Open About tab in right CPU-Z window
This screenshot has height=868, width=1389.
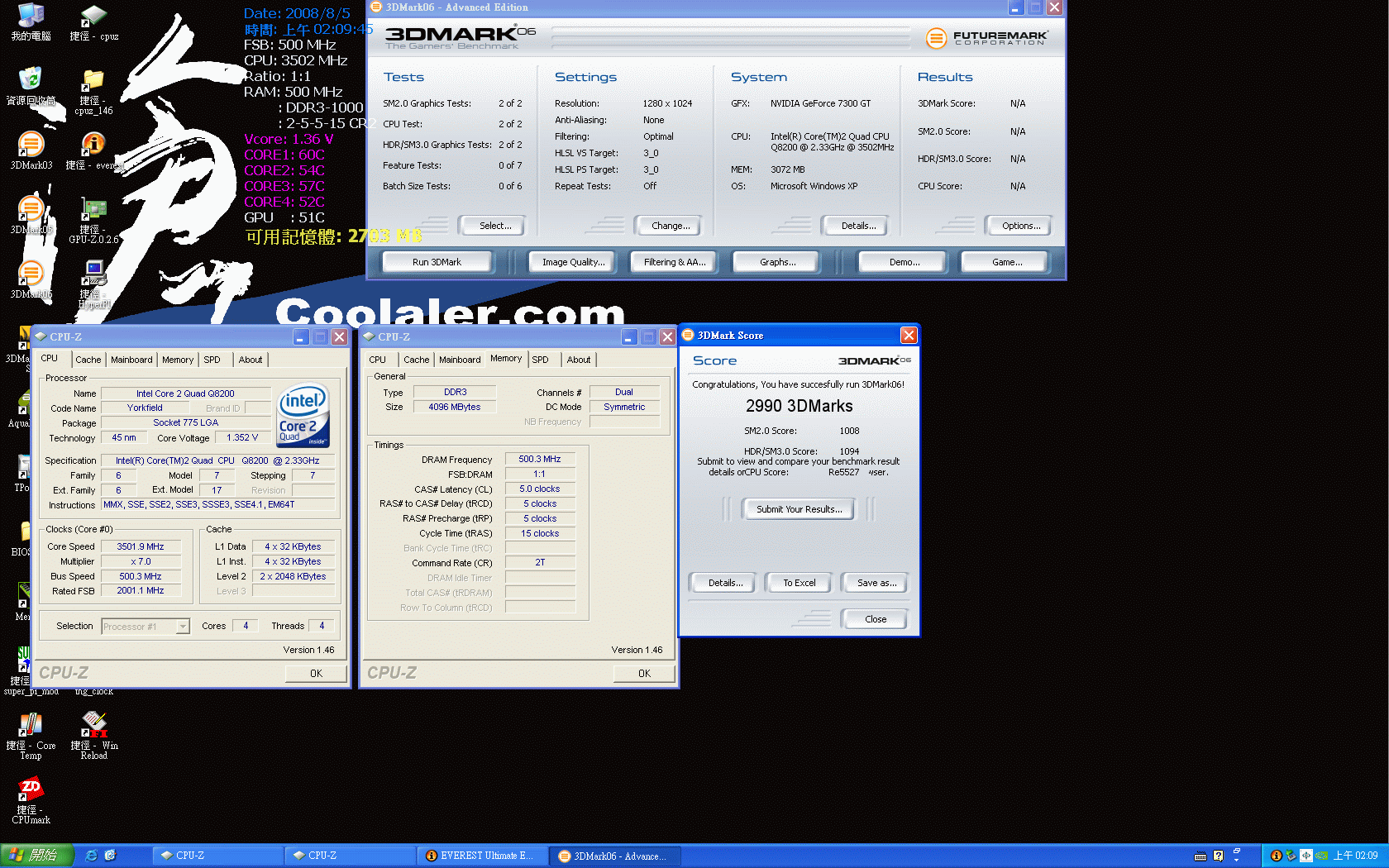(579, 360)
